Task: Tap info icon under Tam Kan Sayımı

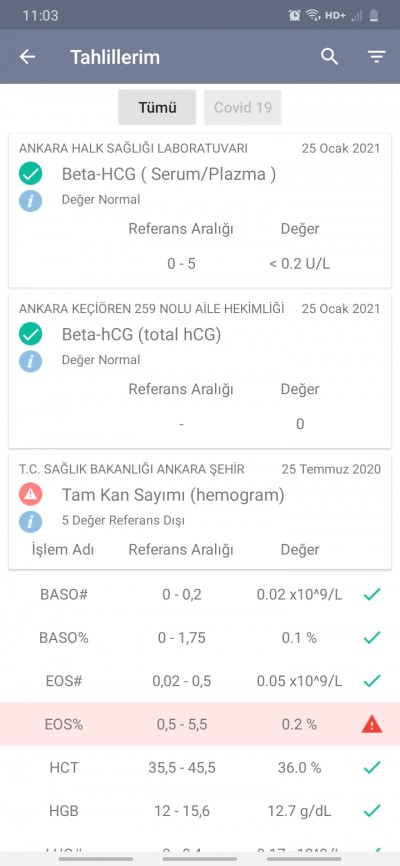Action: pyautogui.click(x=30, y=521)
